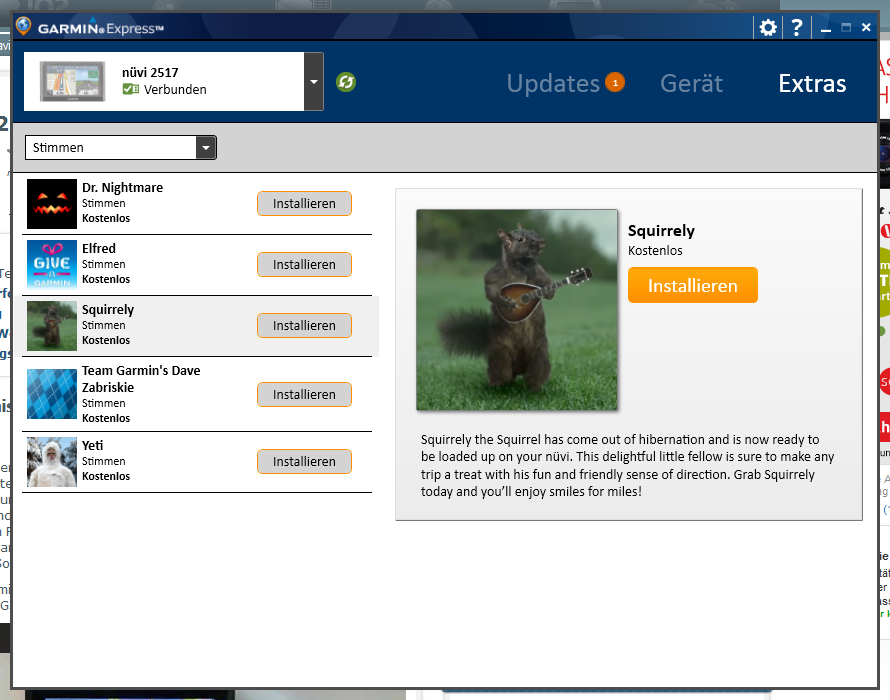Click the large Squirrely squirrel preview image
The image size is (890, 700).
(x=517, y=310)
